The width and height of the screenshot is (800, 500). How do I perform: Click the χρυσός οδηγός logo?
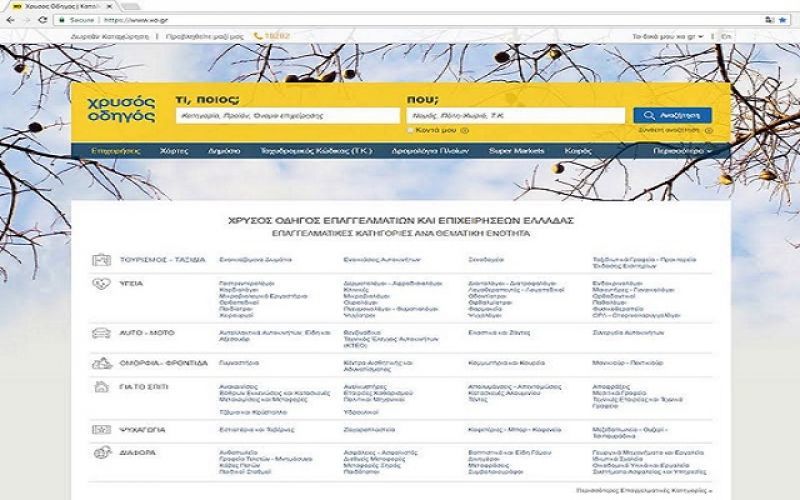coord(121,109)
